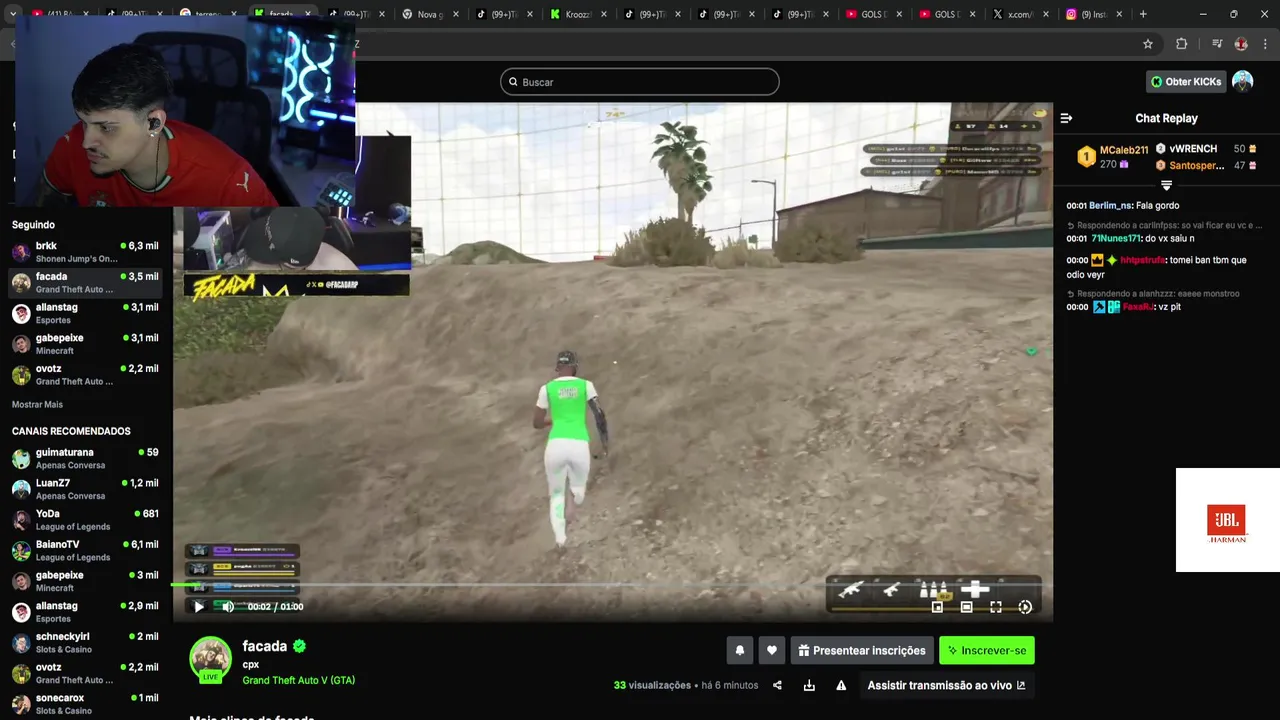The height and width of the screenshot is (720, 1280).
Task: Open LuanZ7 recommended channel
Action: pyautogui.click(x=85, y=489)
